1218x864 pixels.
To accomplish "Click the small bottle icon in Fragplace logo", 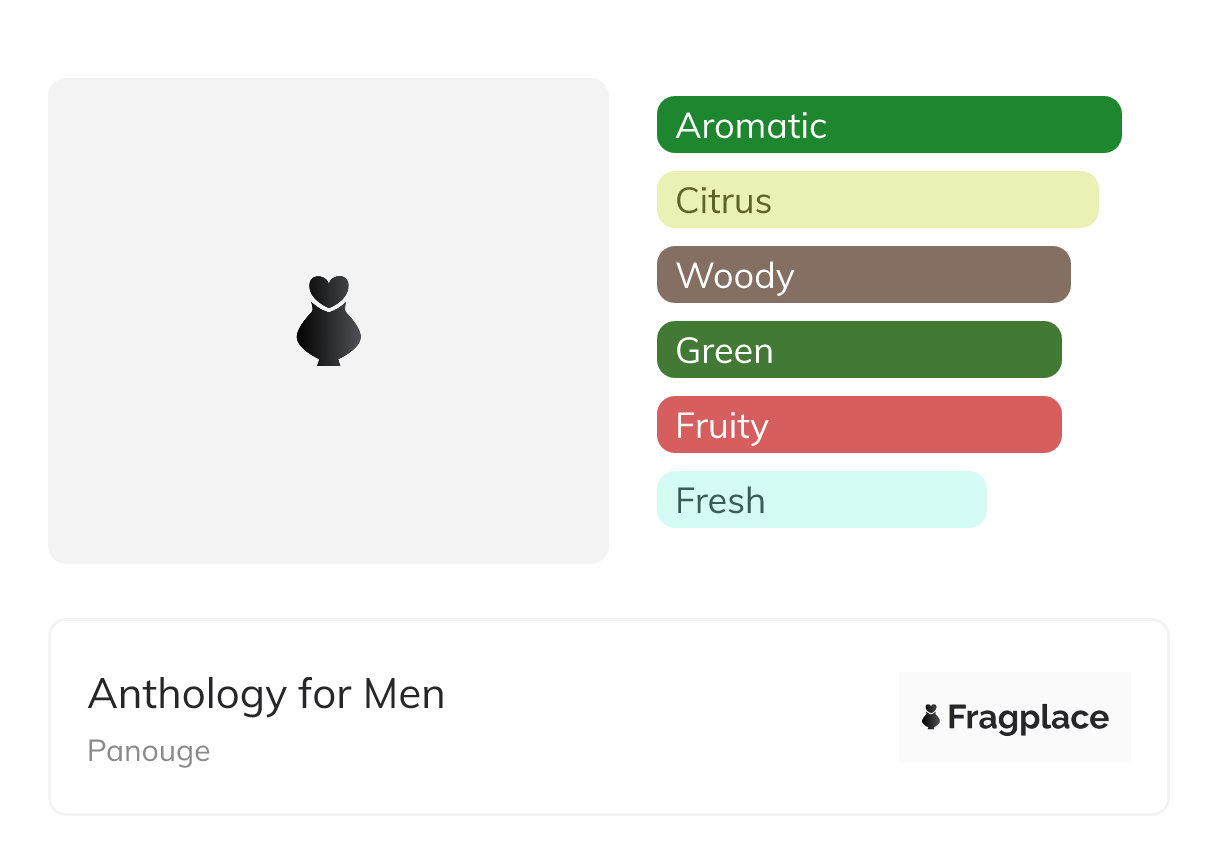I will [x=931, y=717].
